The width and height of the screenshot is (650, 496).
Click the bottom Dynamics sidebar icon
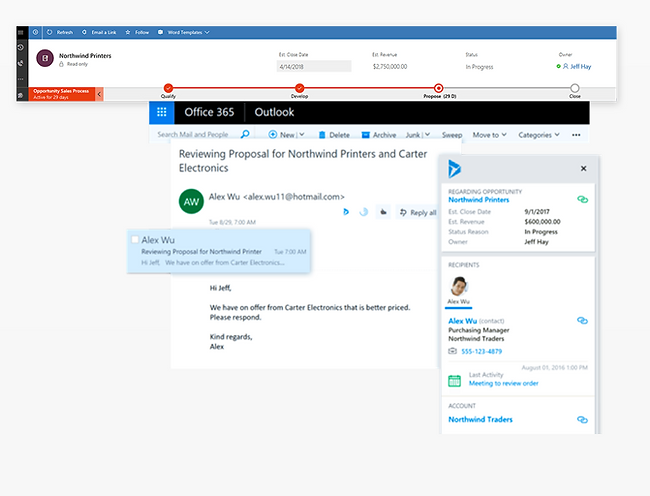pos(20,95)
